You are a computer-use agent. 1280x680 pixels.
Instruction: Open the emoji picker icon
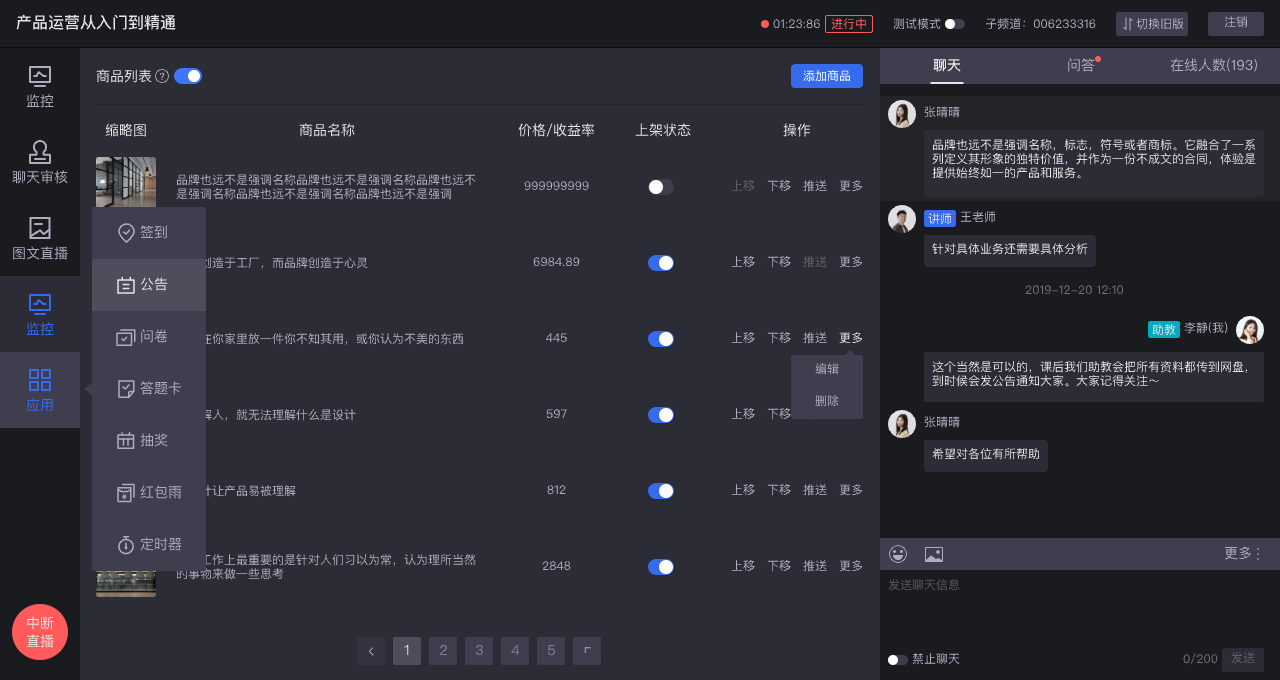898,554
